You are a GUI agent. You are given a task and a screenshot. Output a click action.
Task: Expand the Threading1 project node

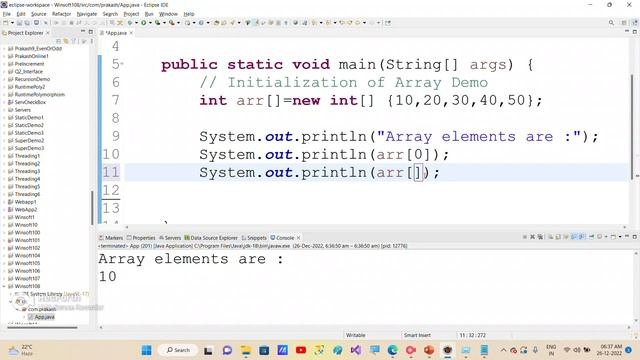point(4,156)
